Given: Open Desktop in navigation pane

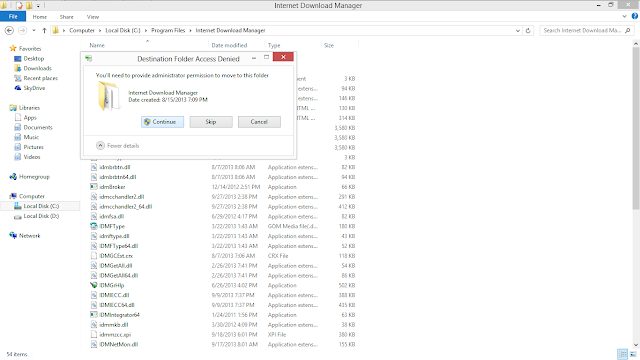Looking at the screenshot, I should point(33,58).
